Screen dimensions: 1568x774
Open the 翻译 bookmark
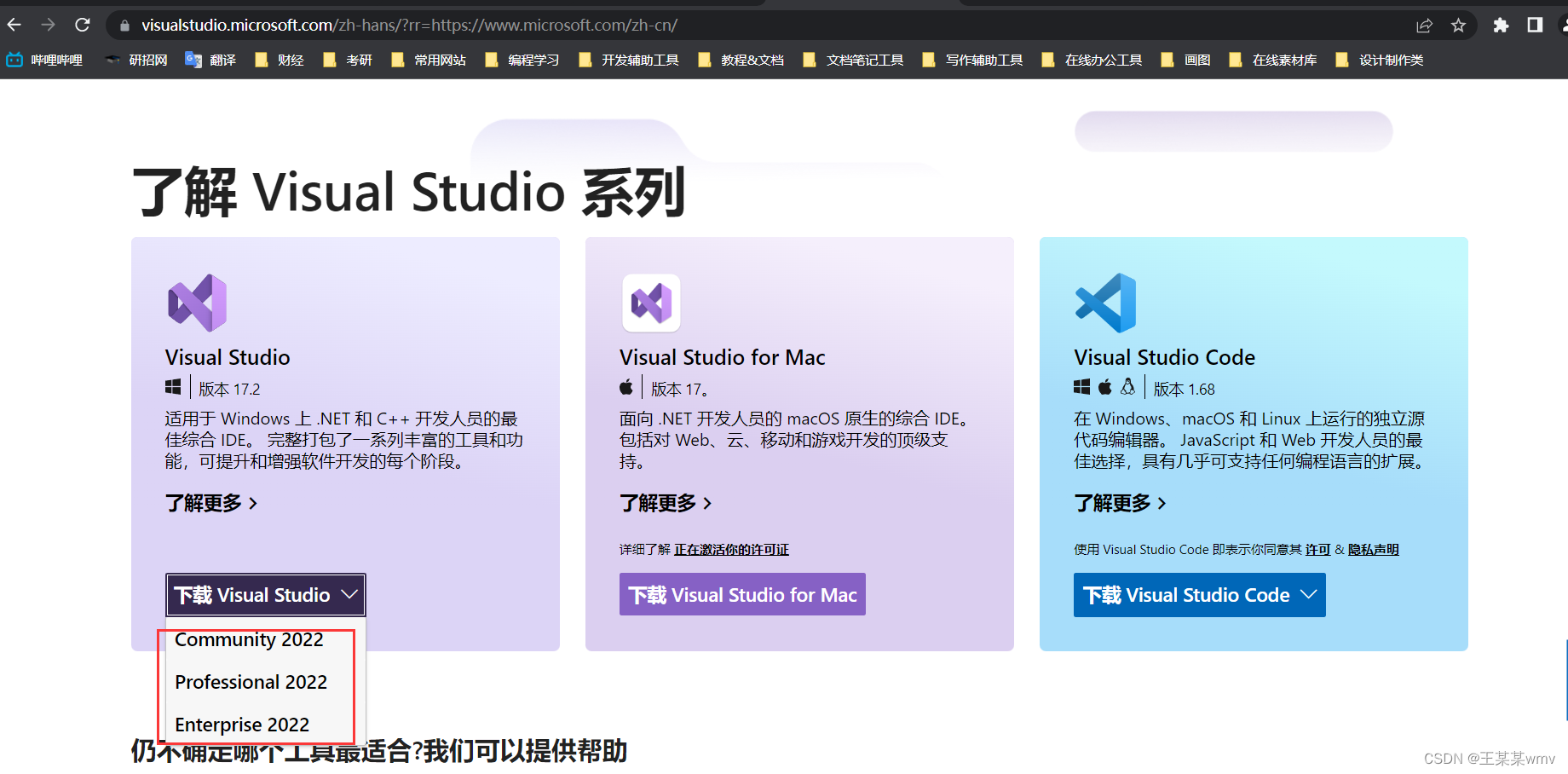pos(210,60)
